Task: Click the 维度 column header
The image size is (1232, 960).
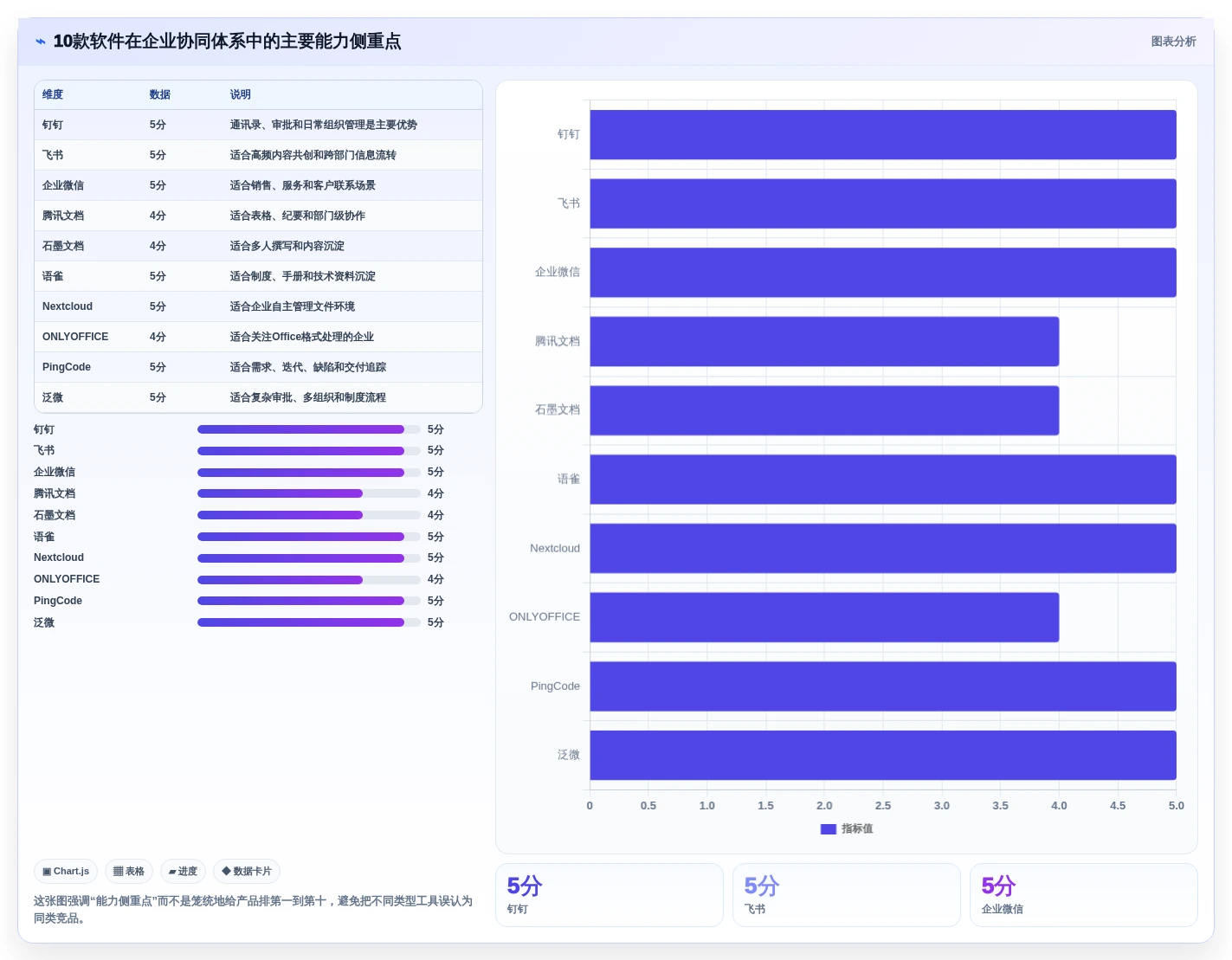Action: tap(53, 94)
